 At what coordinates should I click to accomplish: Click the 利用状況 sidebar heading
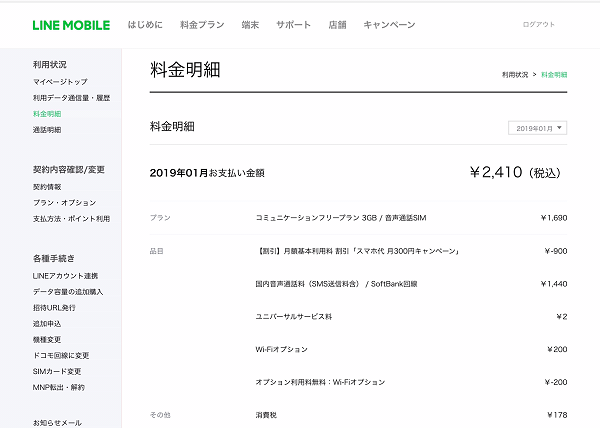50,65
